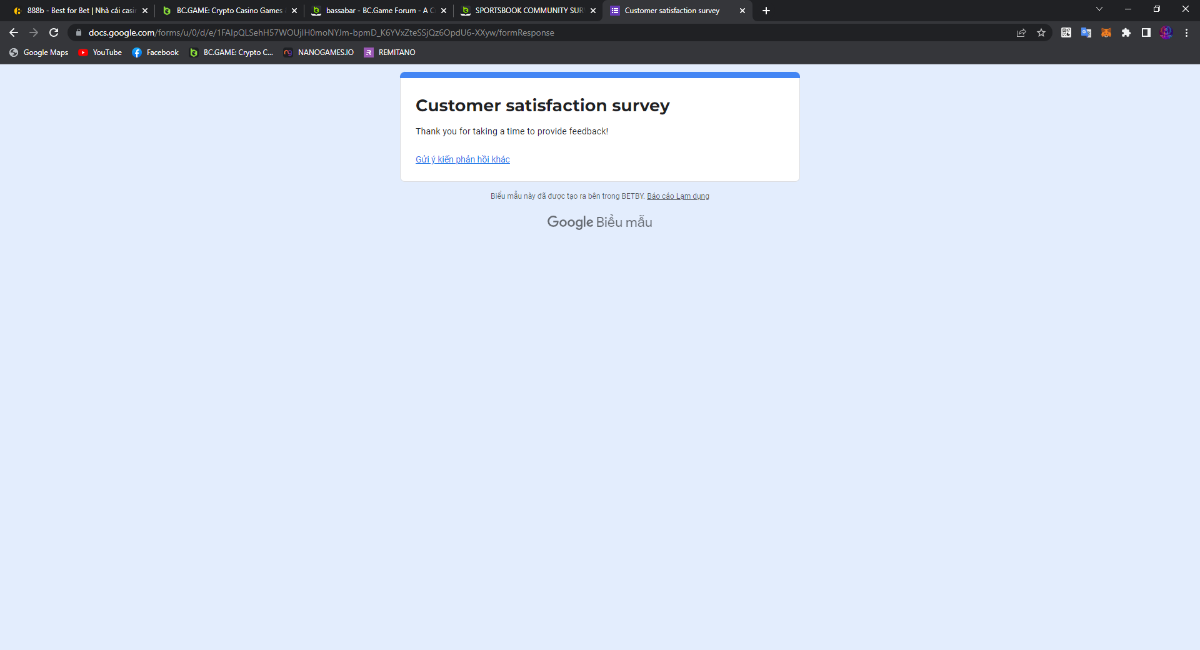Click the MetaMask fox extension icon

tap(1106, 32)
